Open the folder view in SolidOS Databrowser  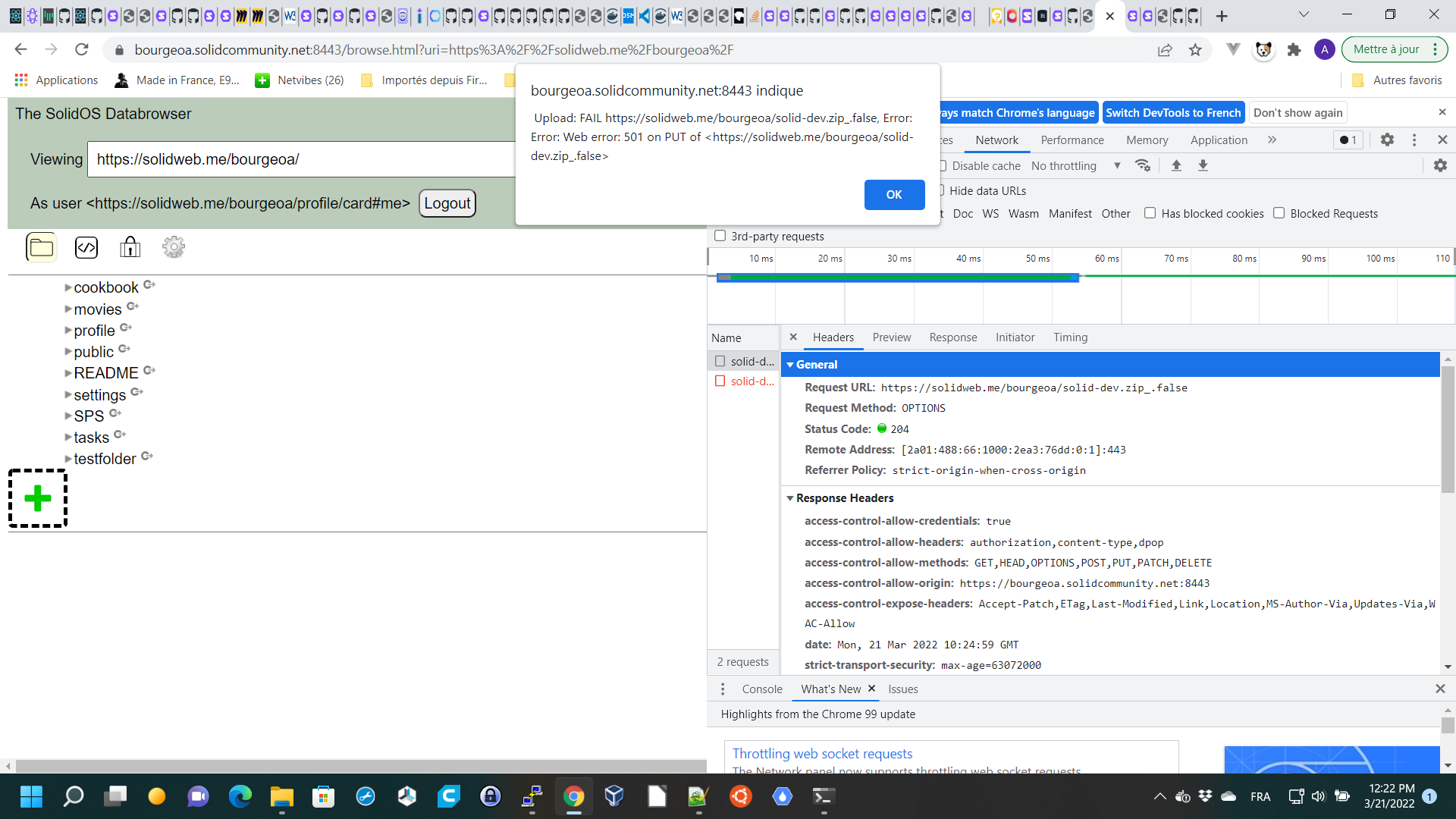40,247
